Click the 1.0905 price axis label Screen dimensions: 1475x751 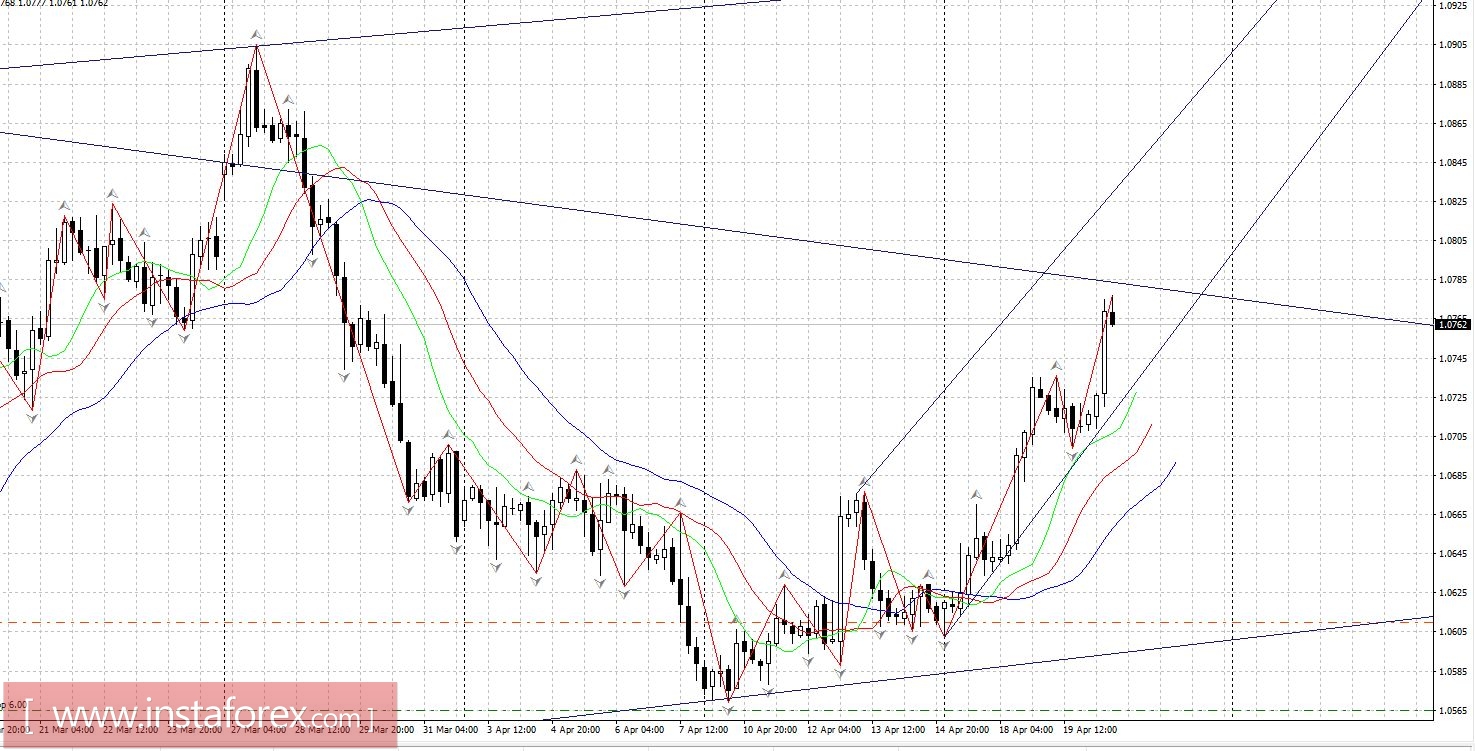(1453, 45)
